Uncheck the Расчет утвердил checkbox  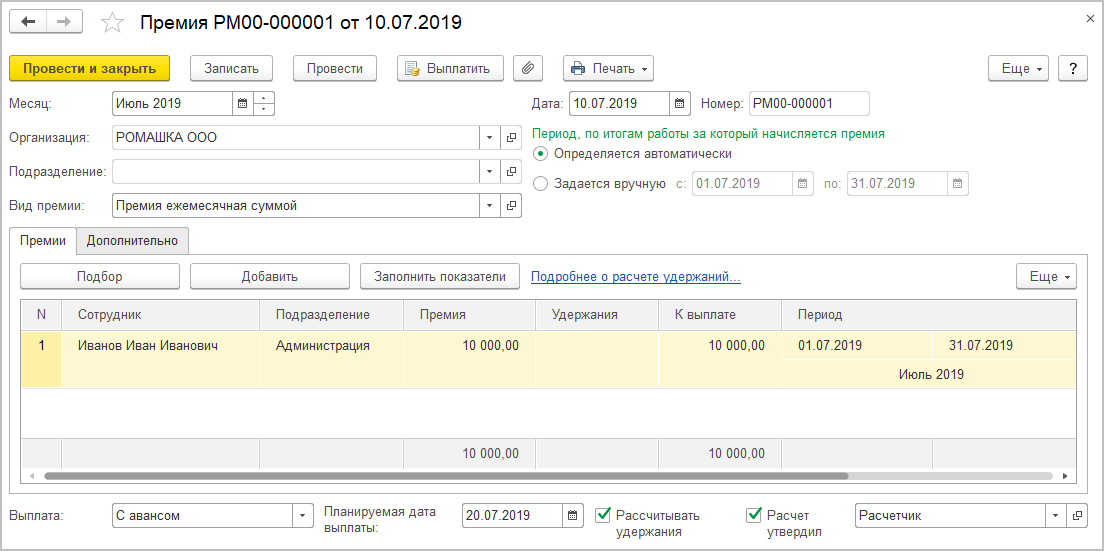pyautogui.click(x=754, y=515)
